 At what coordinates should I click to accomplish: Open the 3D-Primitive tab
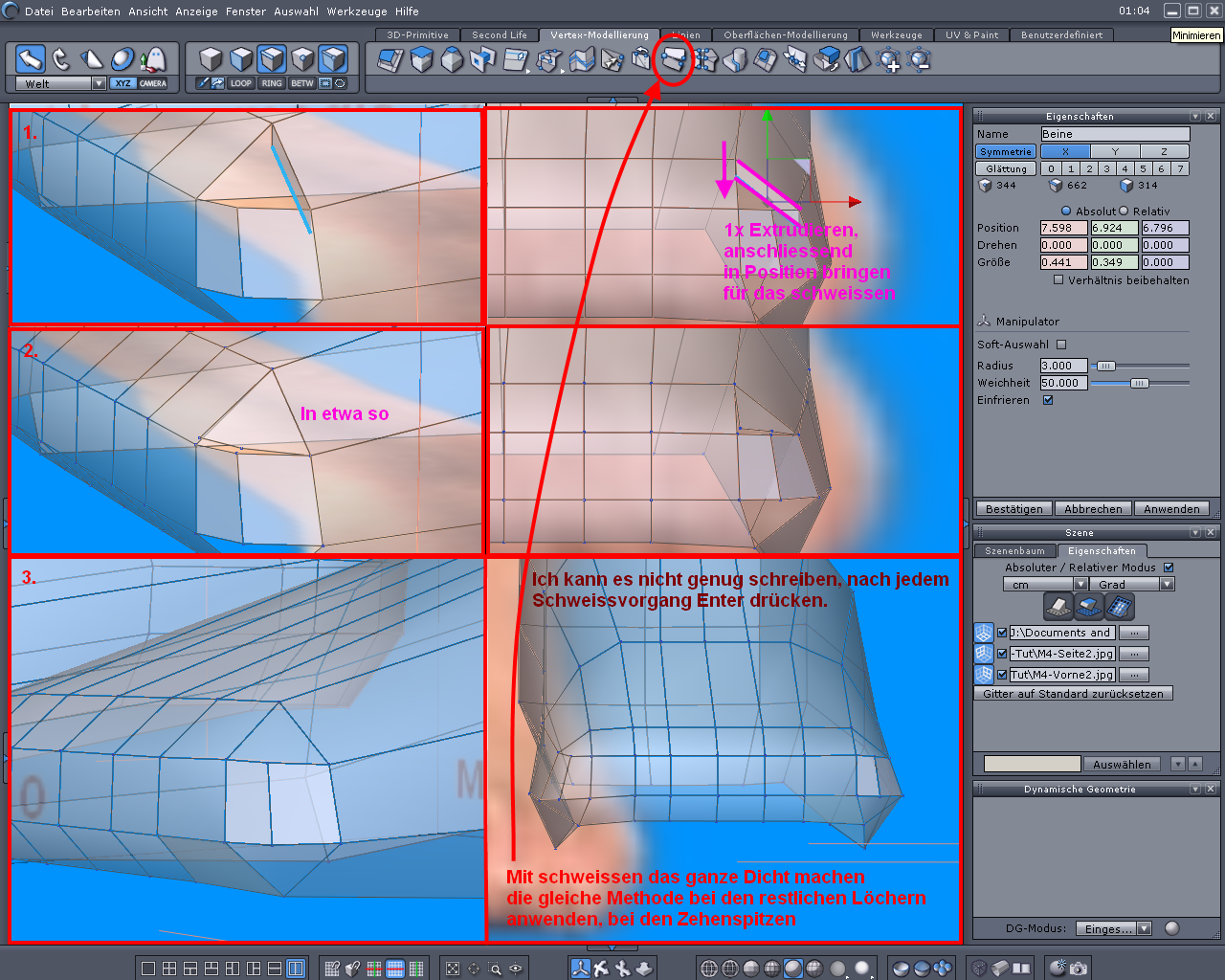click(417, 35)
